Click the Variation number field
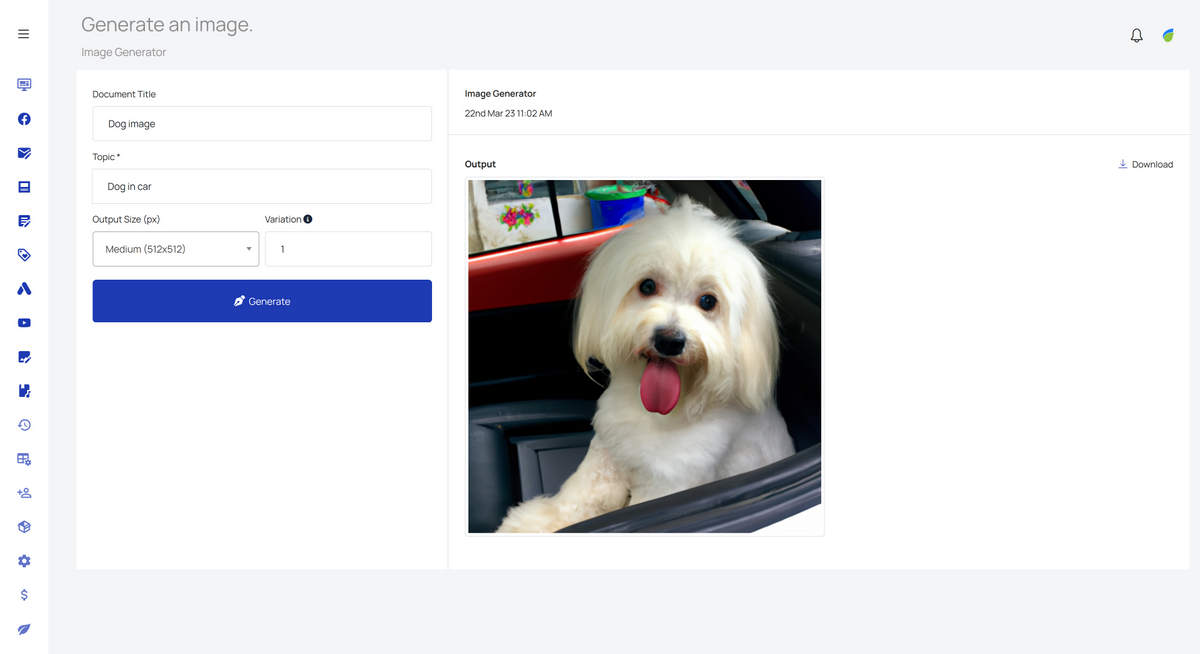 [x=349, y=249]
